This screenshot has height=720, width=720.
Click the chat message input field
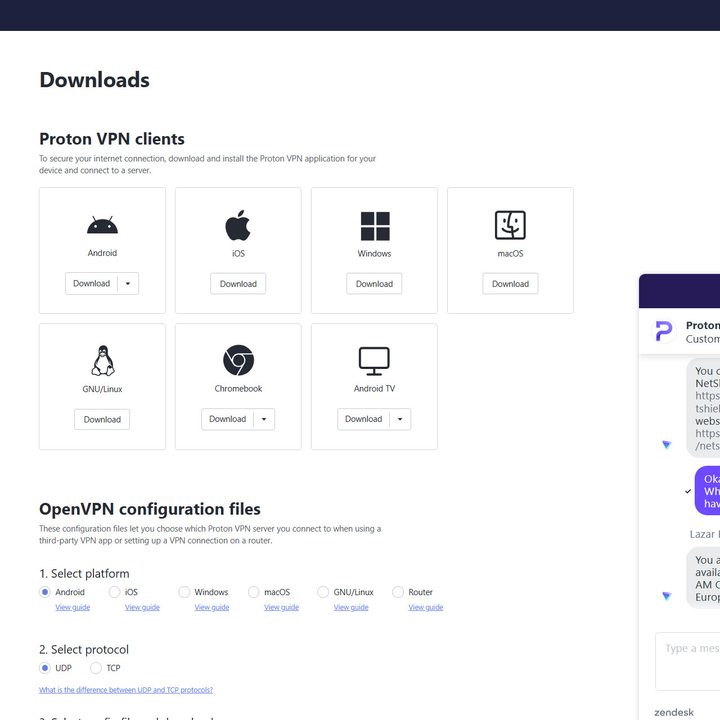pyautogui.click(x=687, y=661)
